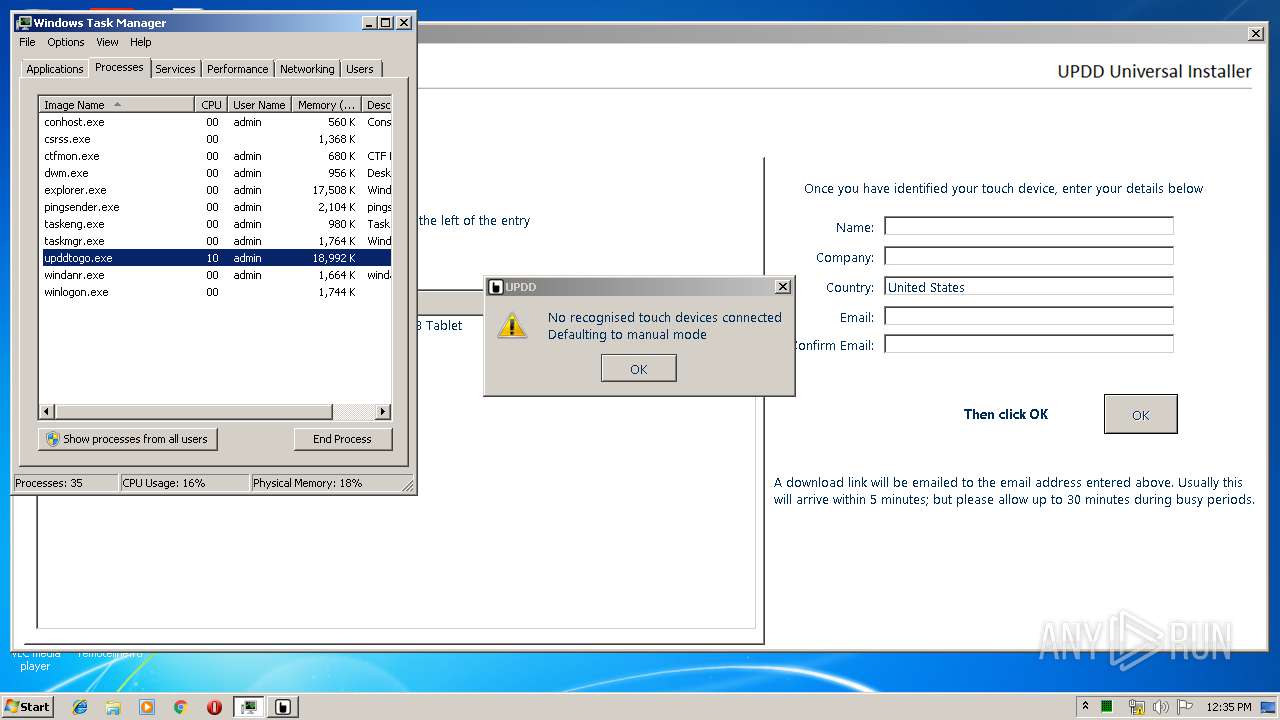Screen dimensions: 1280x720
Task: Close the UPDD warning dialog
Action: click(x=783, y=287)
